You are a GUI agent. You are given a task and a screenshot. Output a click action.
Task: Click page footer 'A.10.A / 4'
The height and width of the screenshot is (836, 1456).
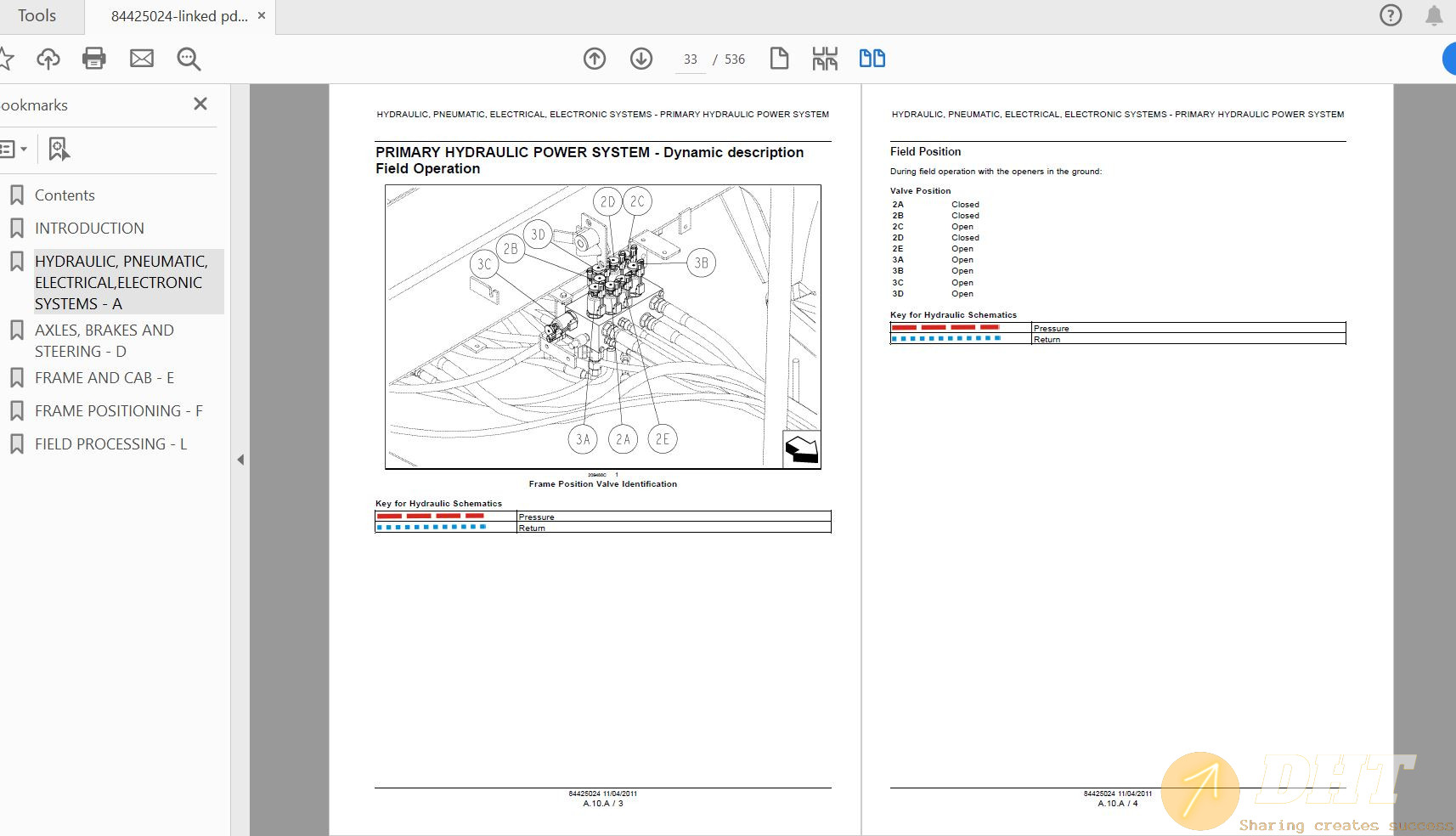[1118, 803]
